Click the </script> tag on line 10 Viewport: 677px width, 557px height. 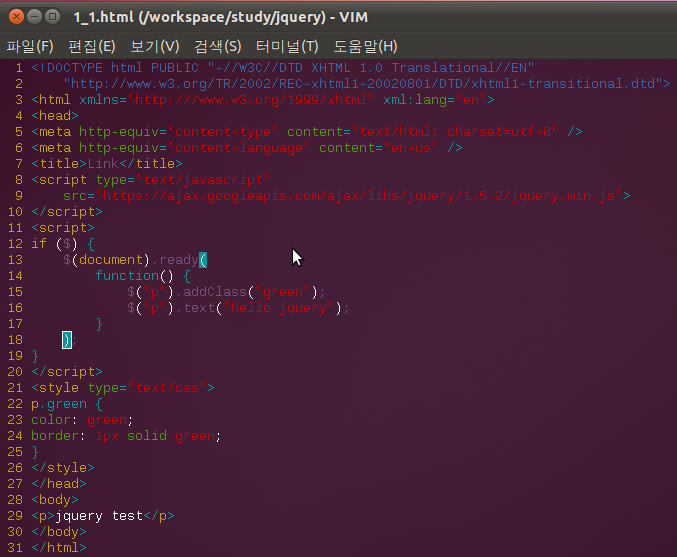(67, 212)
